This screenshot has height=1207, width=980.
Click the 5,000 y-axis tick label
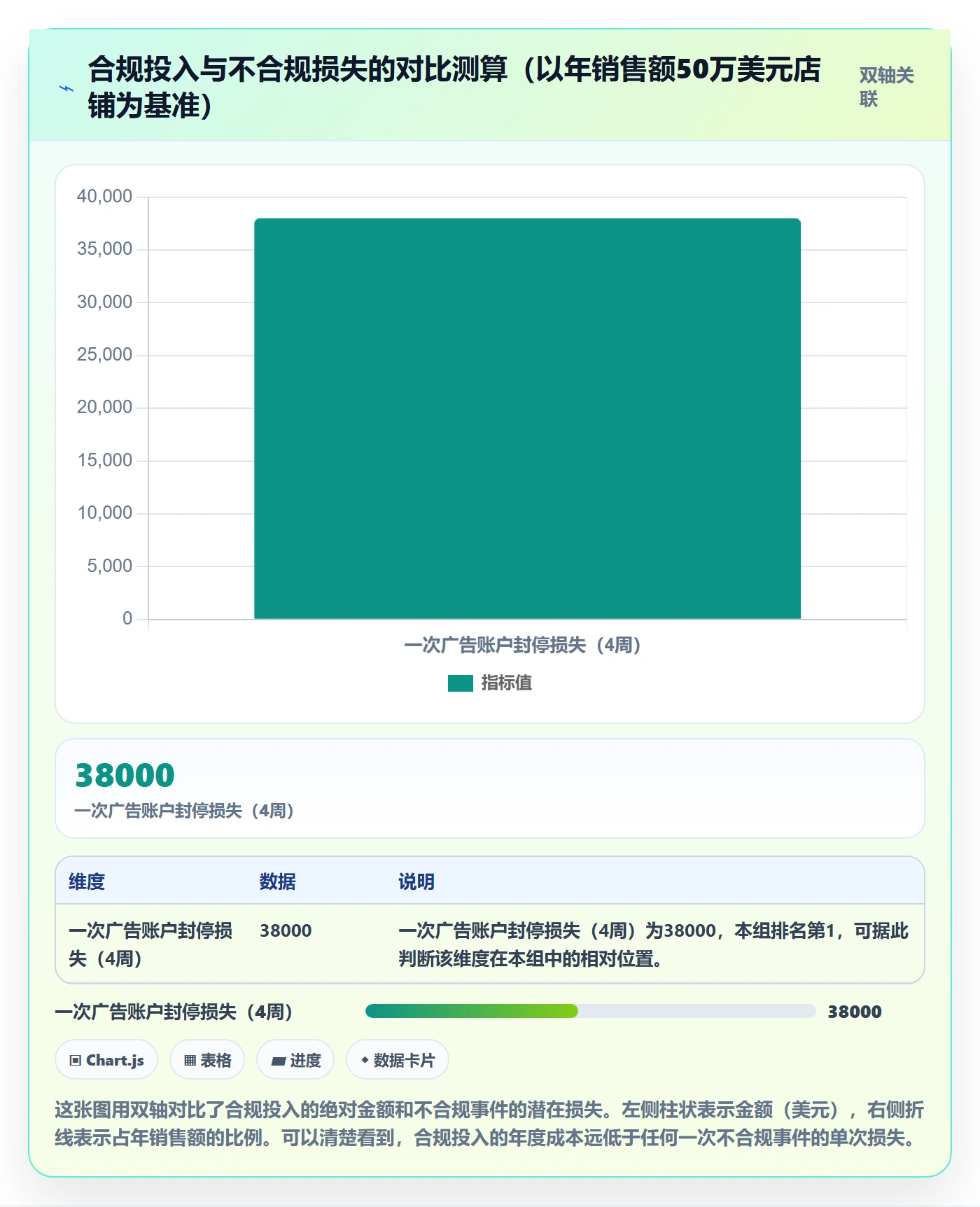point(109,566)
